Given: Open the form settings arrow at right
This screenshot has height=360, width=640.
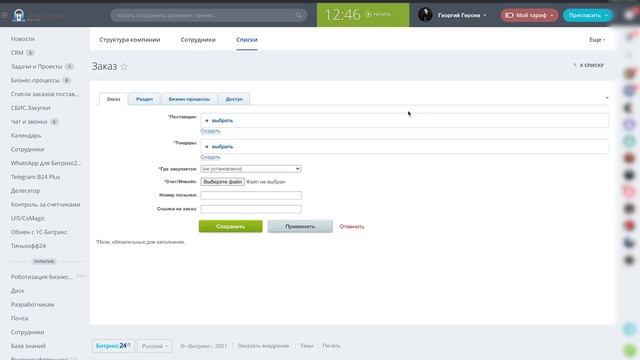Looking at the screenshot, I should coord(607,98).
